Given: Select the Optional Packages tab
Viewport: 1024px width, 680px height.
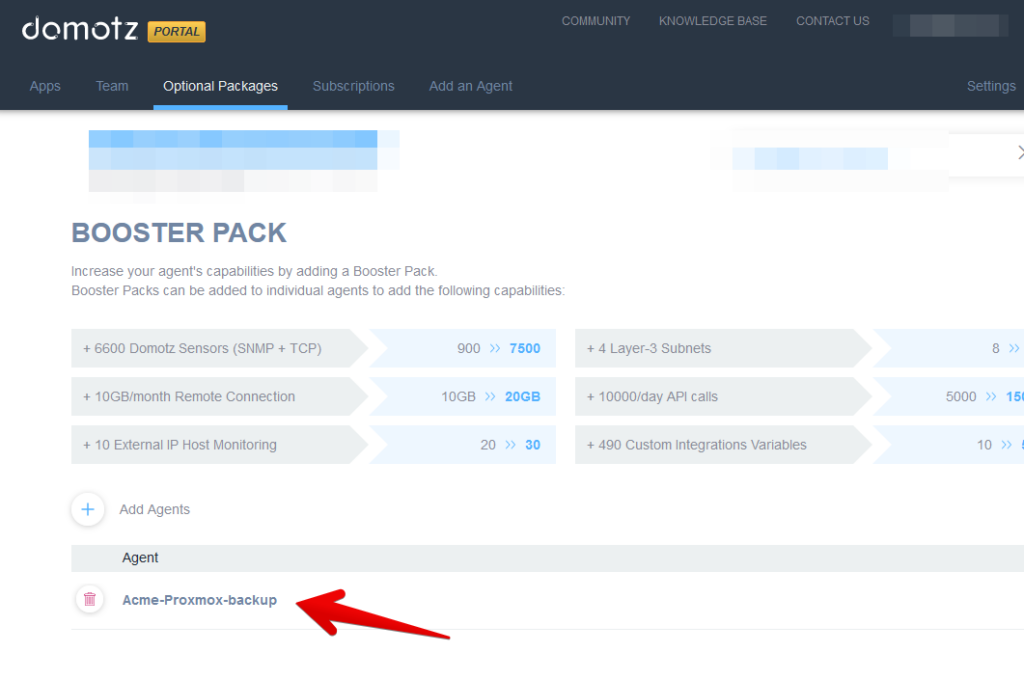Looking at the screenshot, I should pyautogui.click(x=220, y=86).
